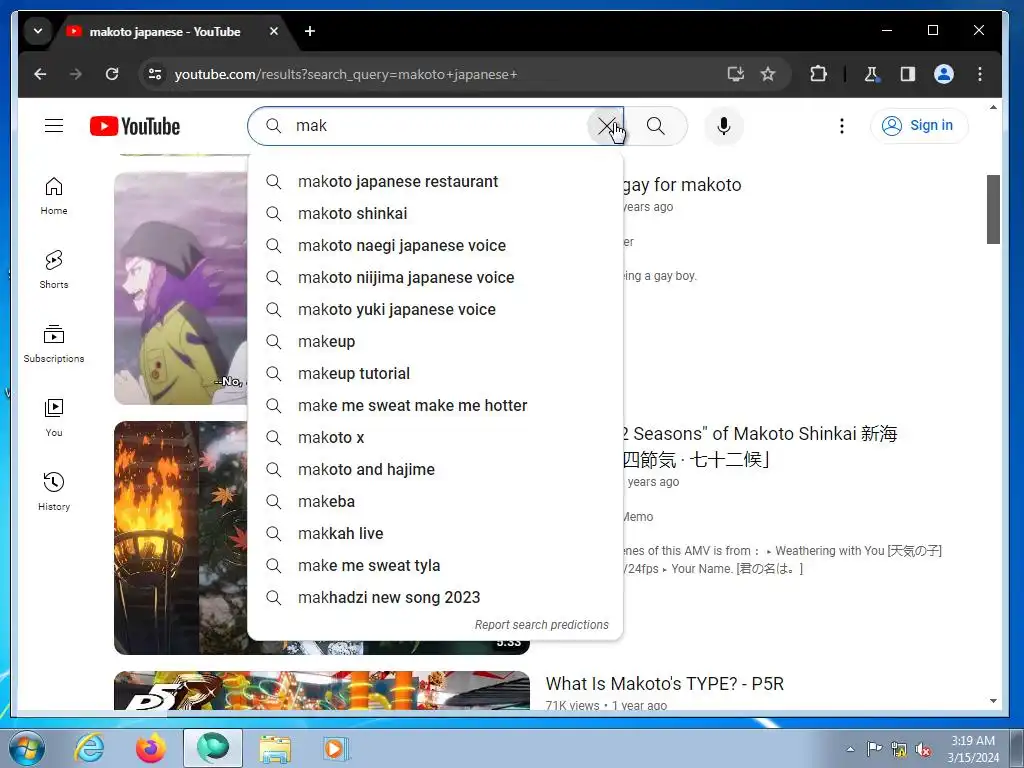Choose suggestion make me sweat make me hotter

435,406
